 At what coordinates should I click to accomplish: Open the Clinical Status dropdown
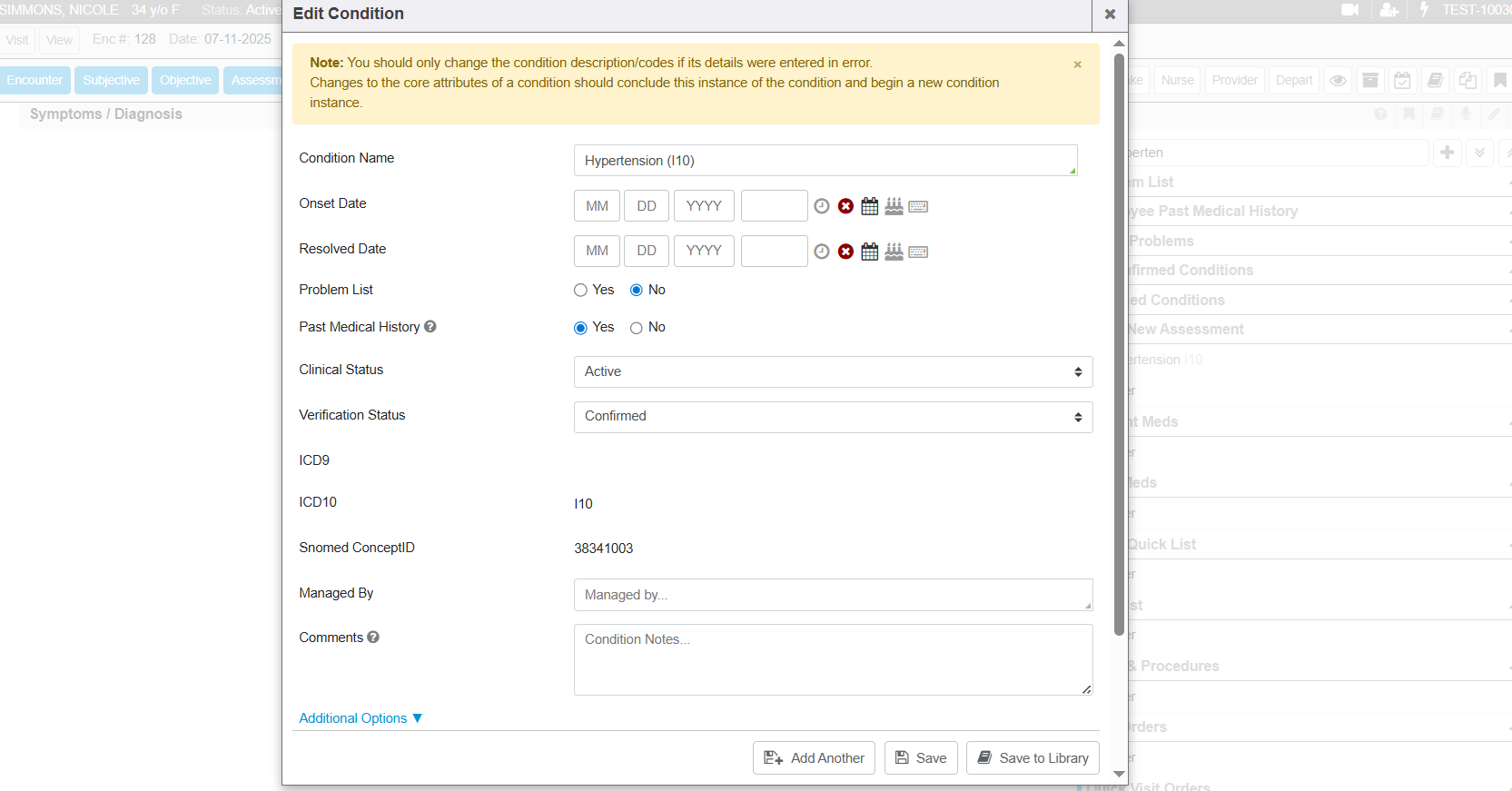pos(833,371)
